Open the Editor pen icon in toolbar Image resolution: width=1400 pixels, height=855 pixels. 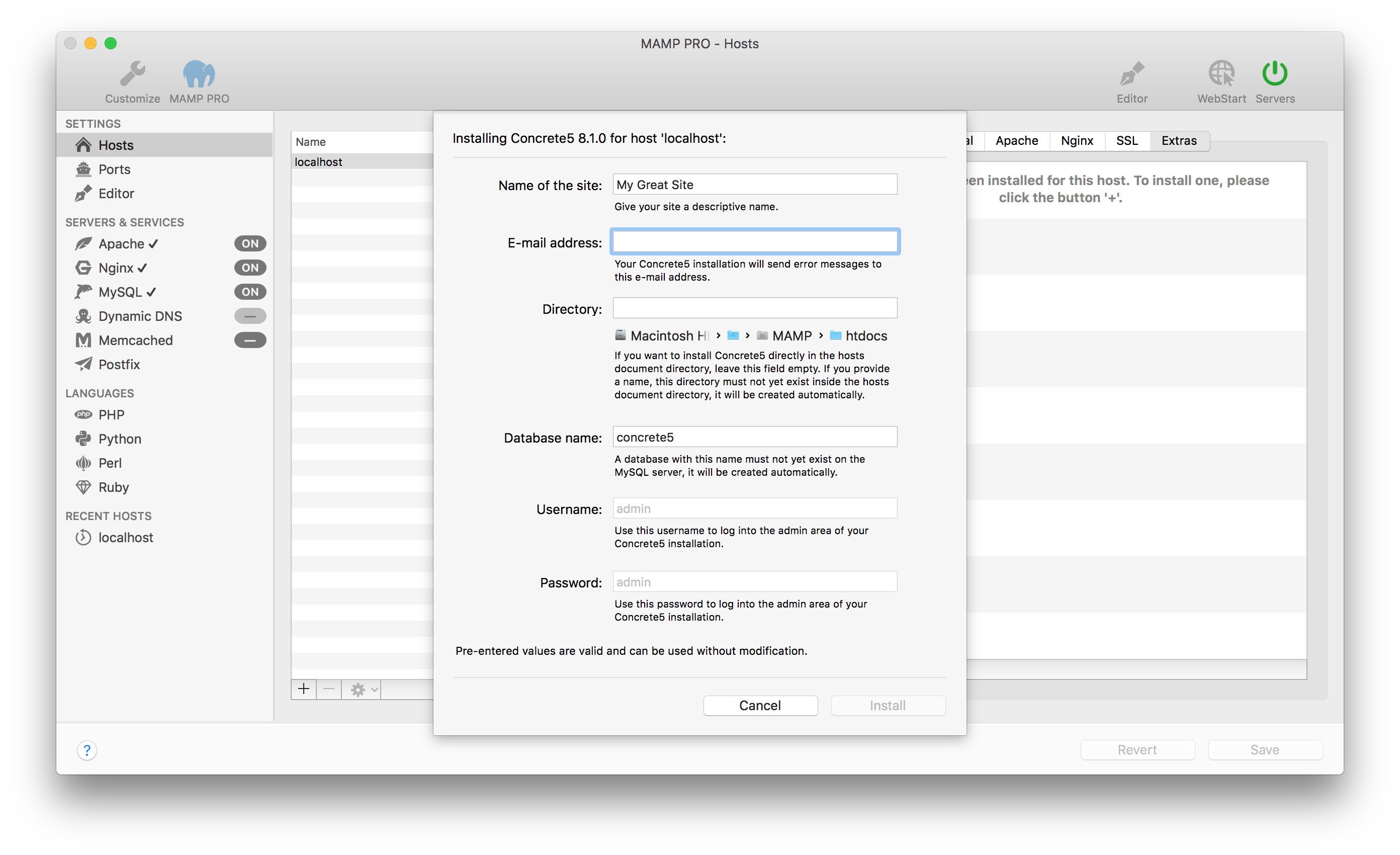[x=1132, y=74]
